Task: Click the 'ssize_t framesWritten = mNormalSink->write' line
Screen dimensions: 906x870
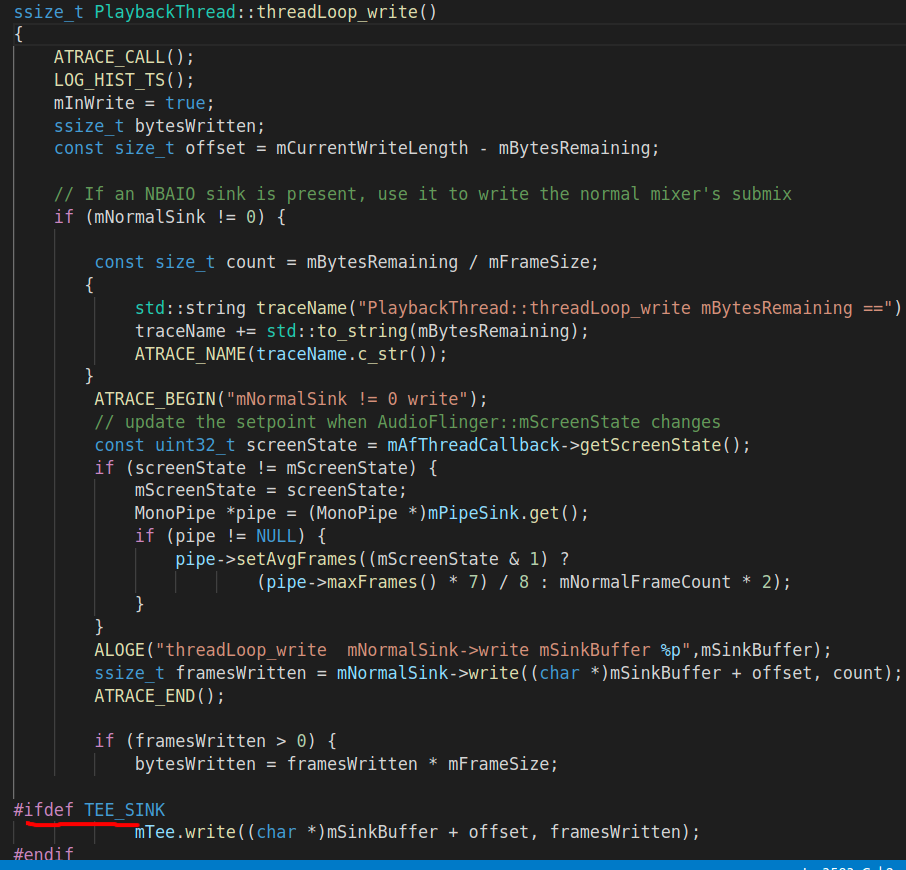Action: [497, 673]
